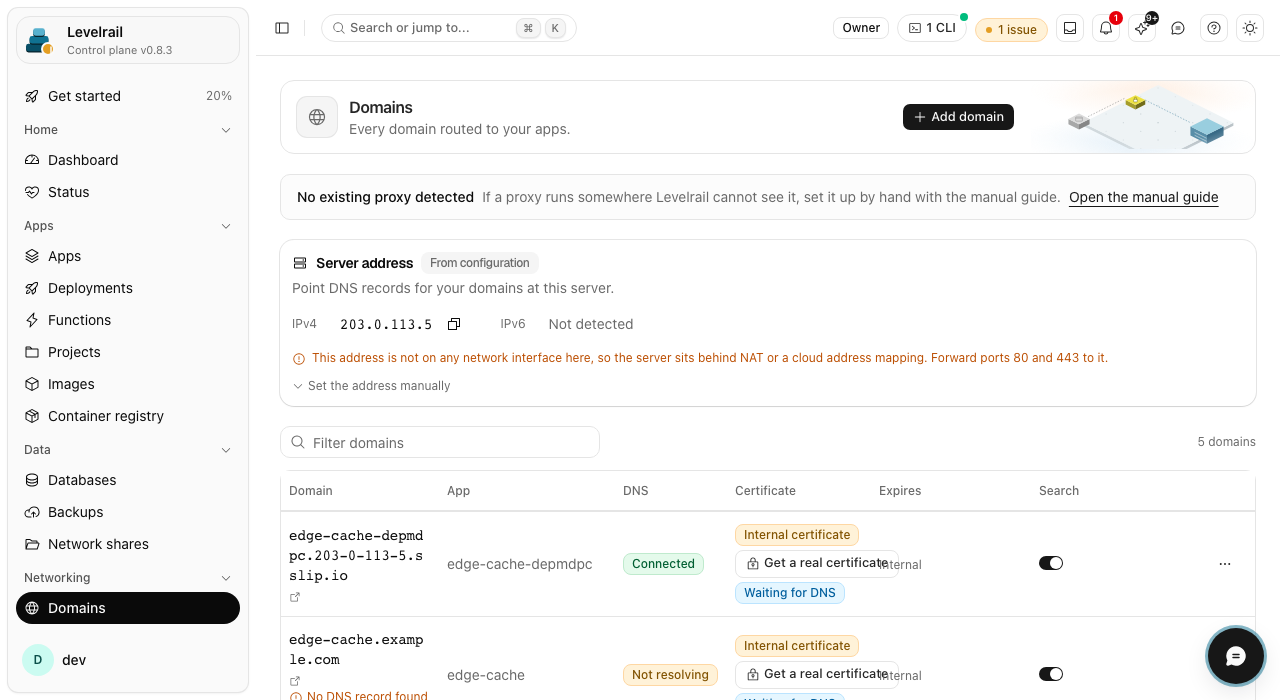Open the 1 CLI indicator
1280x700 pixels.
click(932, 28)
